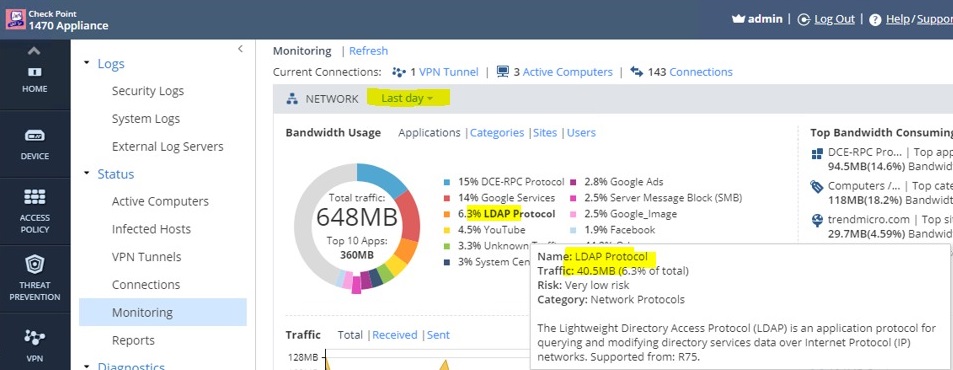Click the Help question mark icon
Image resolution: width=953 pixels, height=370 pixels.
(875, 19)
